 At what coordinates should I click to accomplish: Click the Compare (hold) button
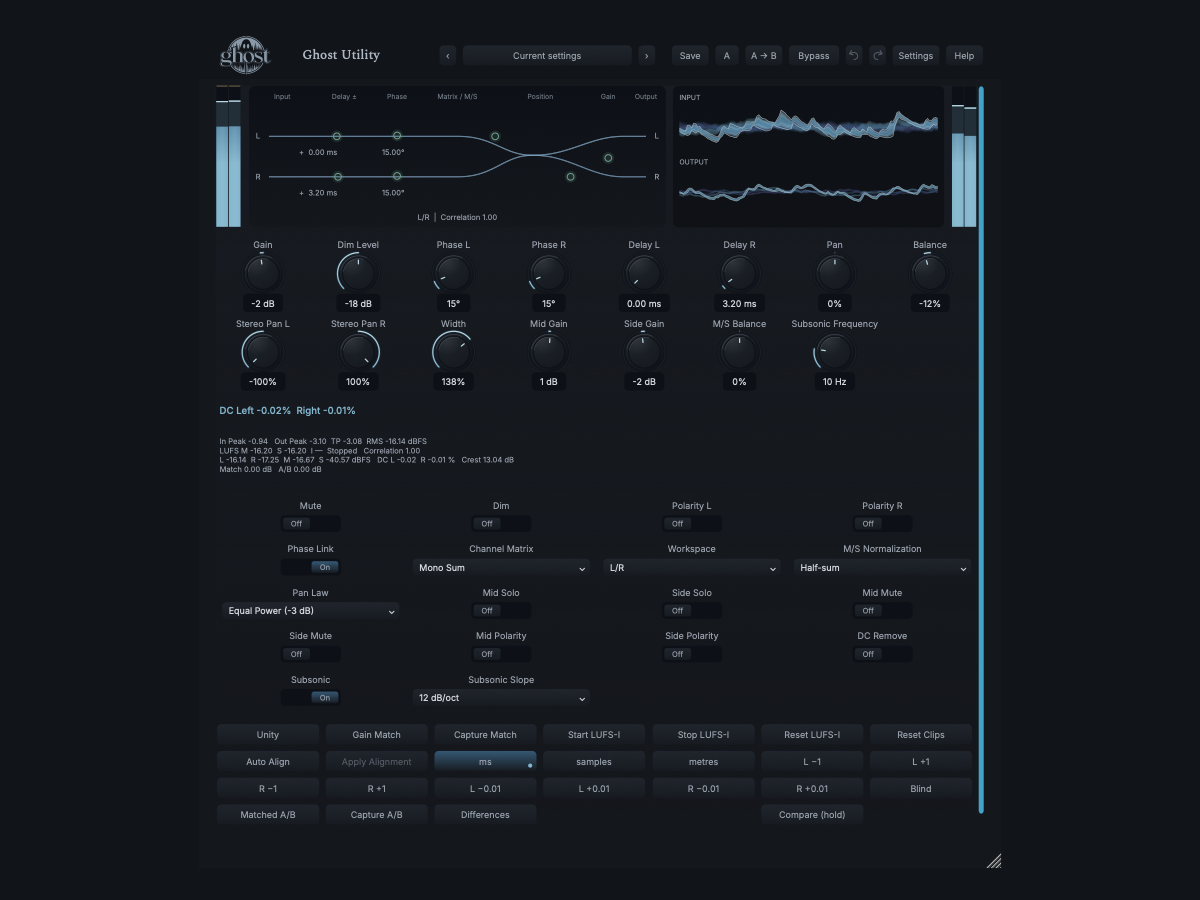812,815
